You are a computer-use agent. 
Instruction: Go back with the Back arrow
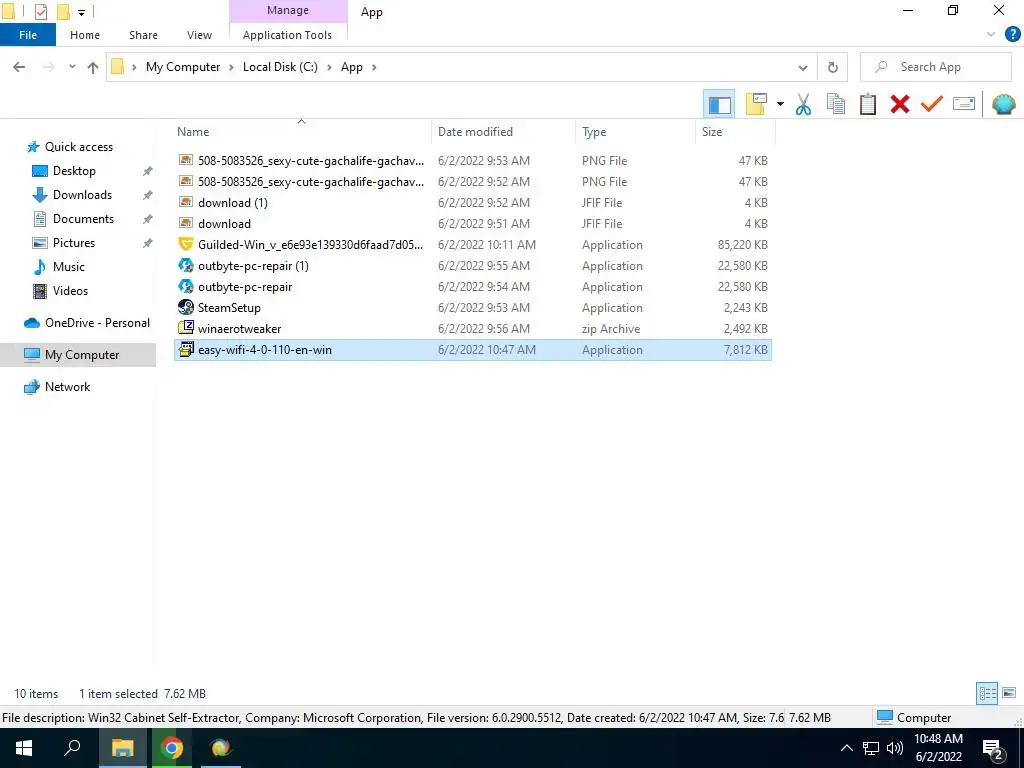(x=19, y=67)
